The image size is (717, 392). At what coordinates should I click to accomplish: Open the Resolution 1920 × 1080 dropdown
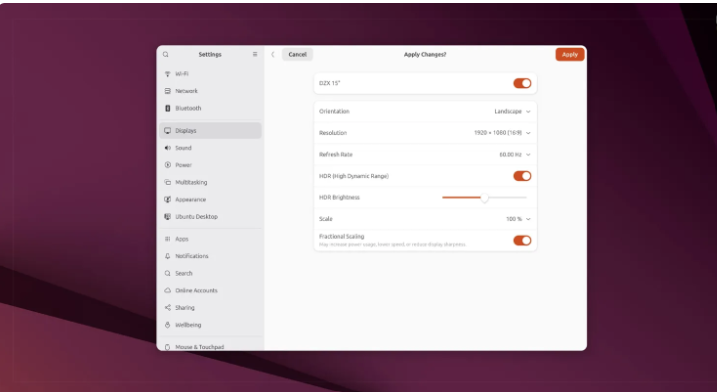502,133
